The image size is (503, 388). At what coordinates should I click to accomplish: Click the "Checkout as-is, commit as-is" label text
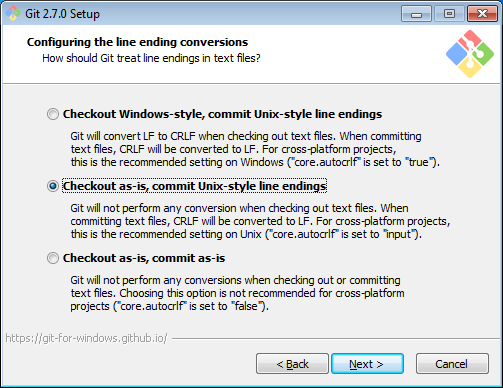pos(144,258)
